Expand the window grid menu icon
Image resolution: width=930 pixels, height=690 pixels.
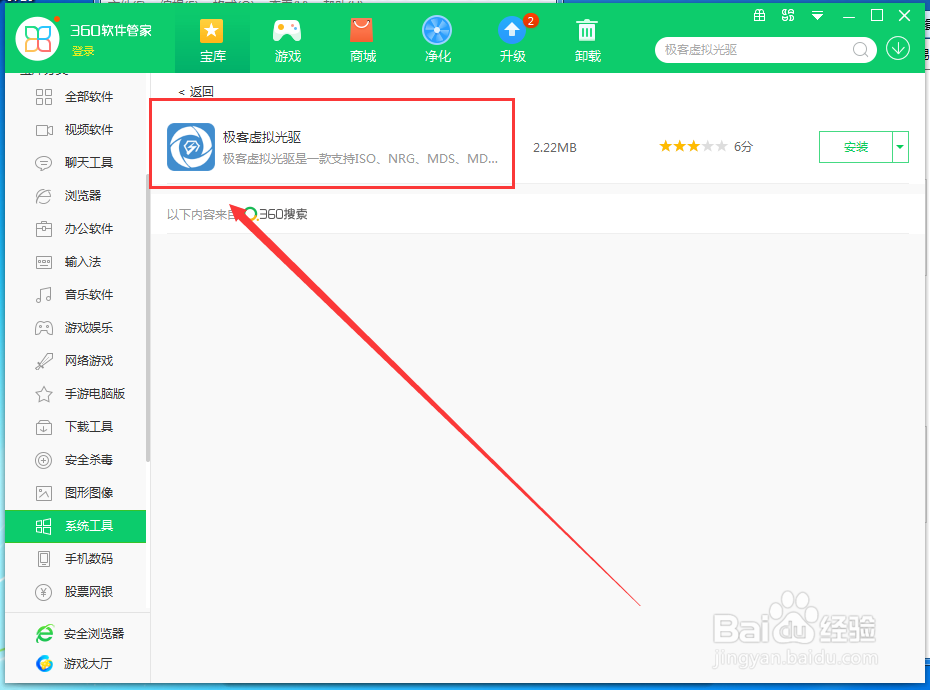click(x=759, y=15)
